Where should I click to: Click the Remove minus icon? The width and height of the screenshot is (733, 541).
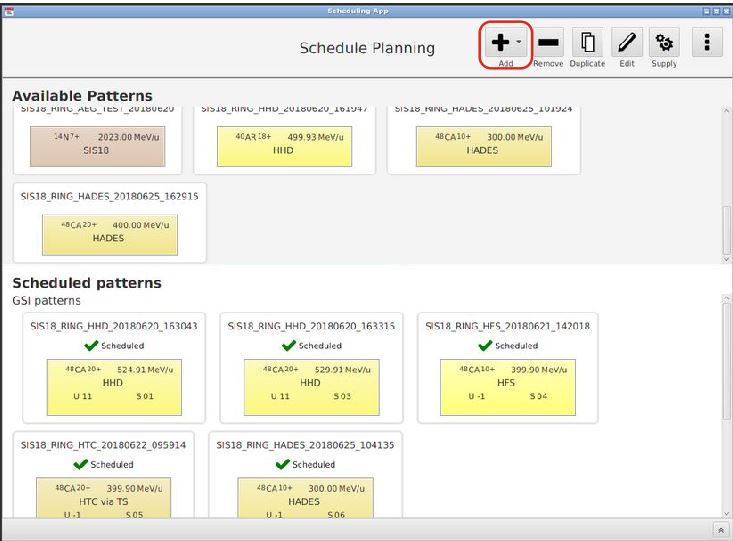click(x=548, y=42)
